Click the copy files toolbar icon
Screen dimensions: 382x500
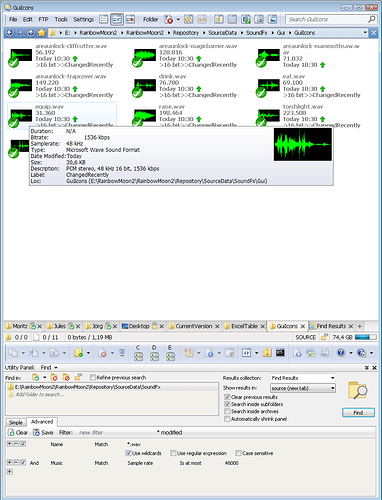coord(13,353)
